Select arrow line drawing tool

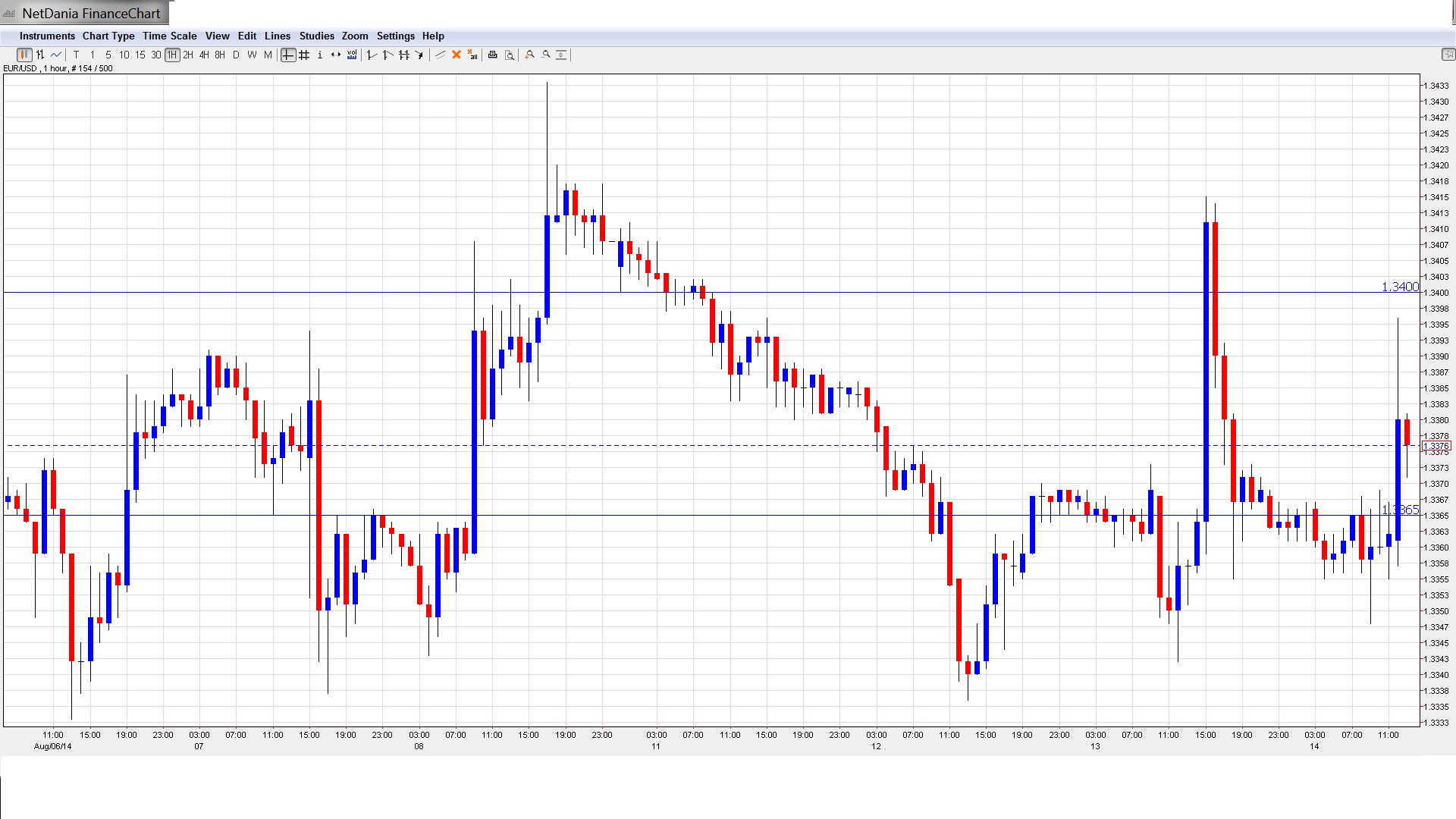(419, 55)
